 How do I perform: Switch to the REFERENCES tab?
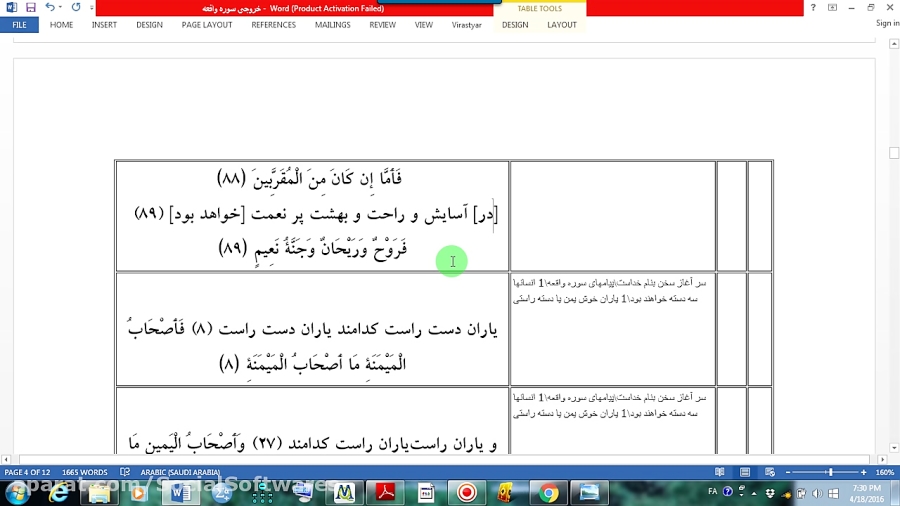[x=273, y=25]
